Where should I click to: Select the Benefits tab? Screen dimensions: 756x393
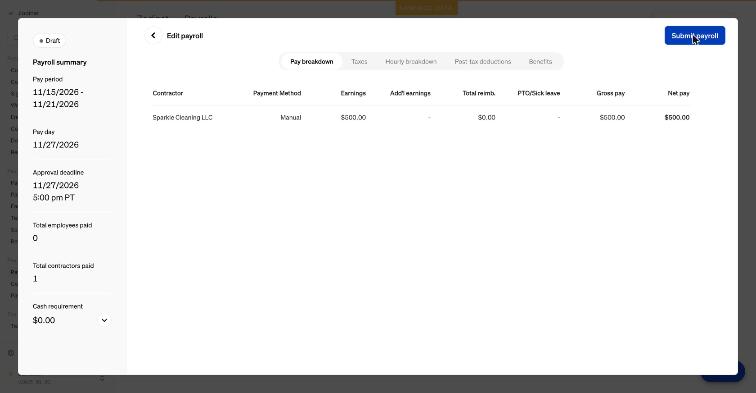[540, 62]
